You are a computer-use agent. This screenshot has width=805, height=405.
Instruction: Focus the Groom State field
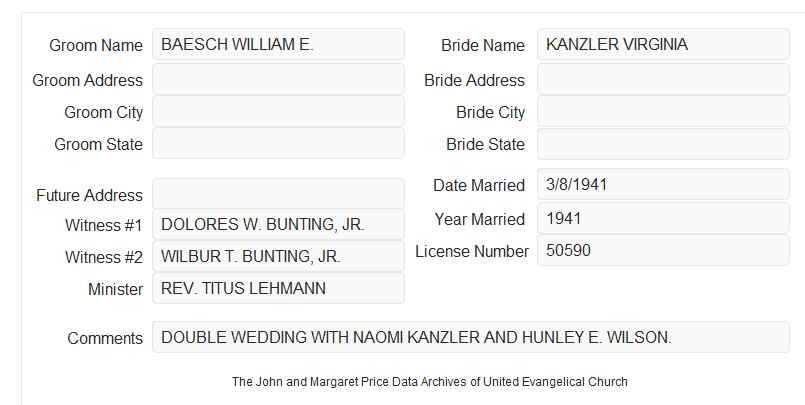pyautogui.click(x=278, y=143)
